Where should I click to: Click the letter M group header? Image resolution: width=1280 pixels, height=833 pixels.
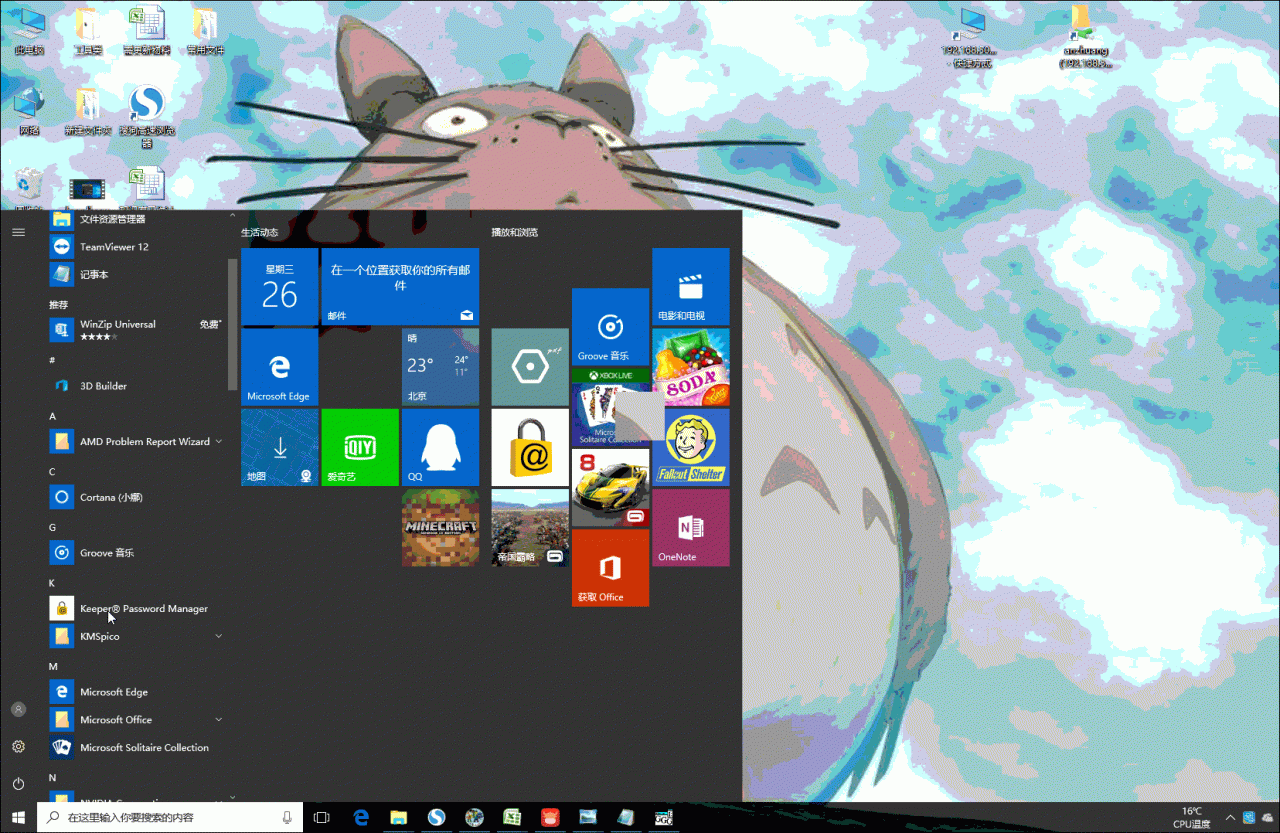pos(53,666)
